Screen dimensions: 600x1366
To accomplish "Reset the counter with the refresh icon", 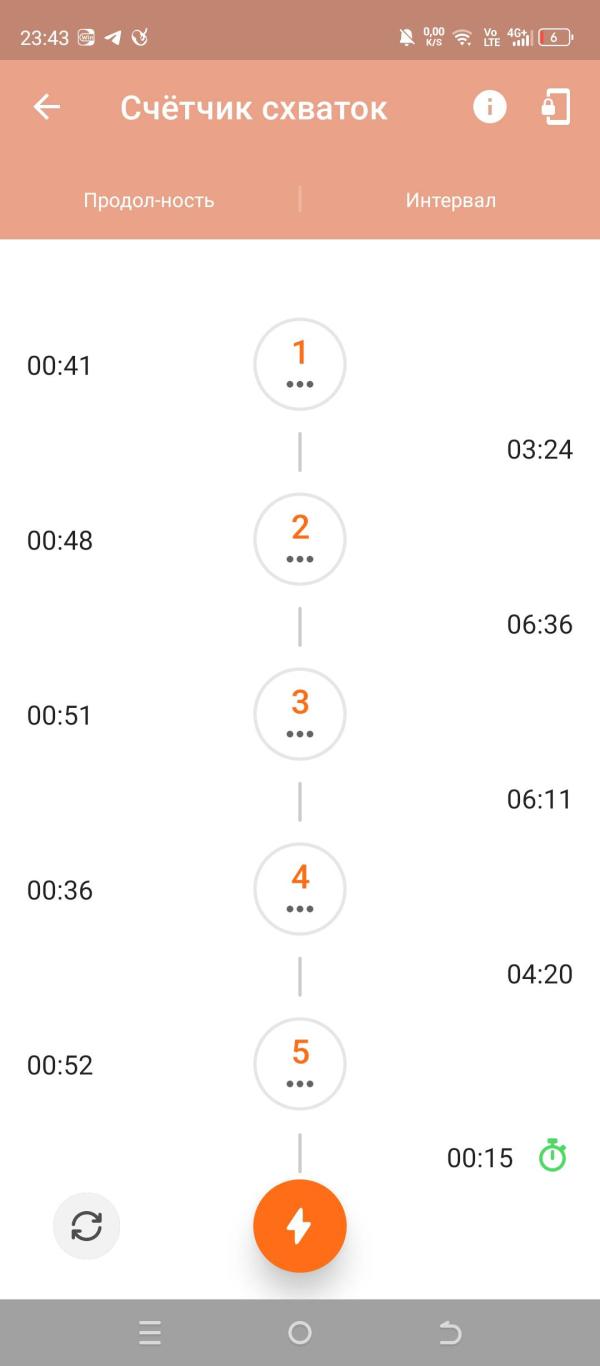I will (87, 1226).
